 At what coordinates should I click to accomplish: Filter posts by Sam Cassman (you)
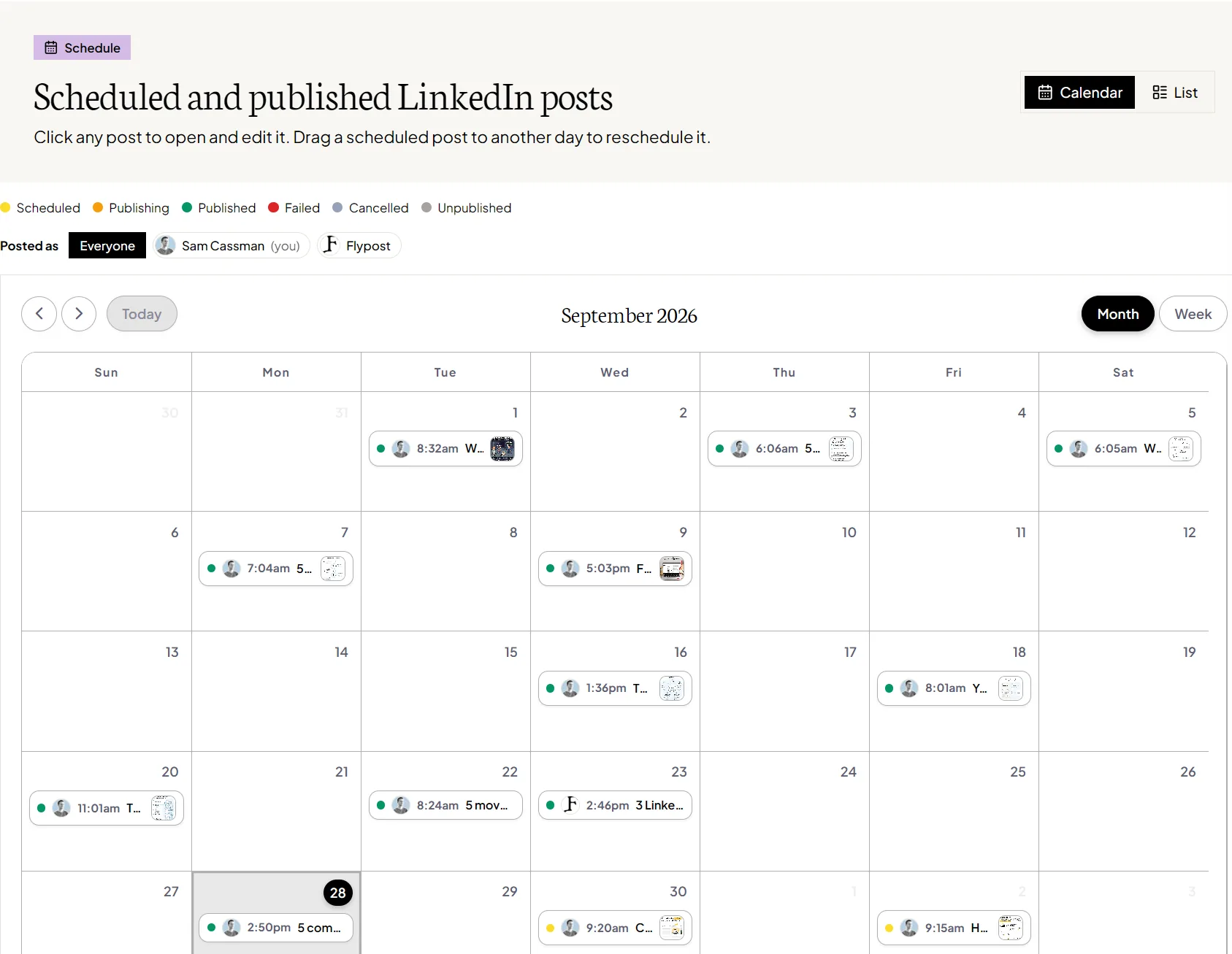(232, 245)
